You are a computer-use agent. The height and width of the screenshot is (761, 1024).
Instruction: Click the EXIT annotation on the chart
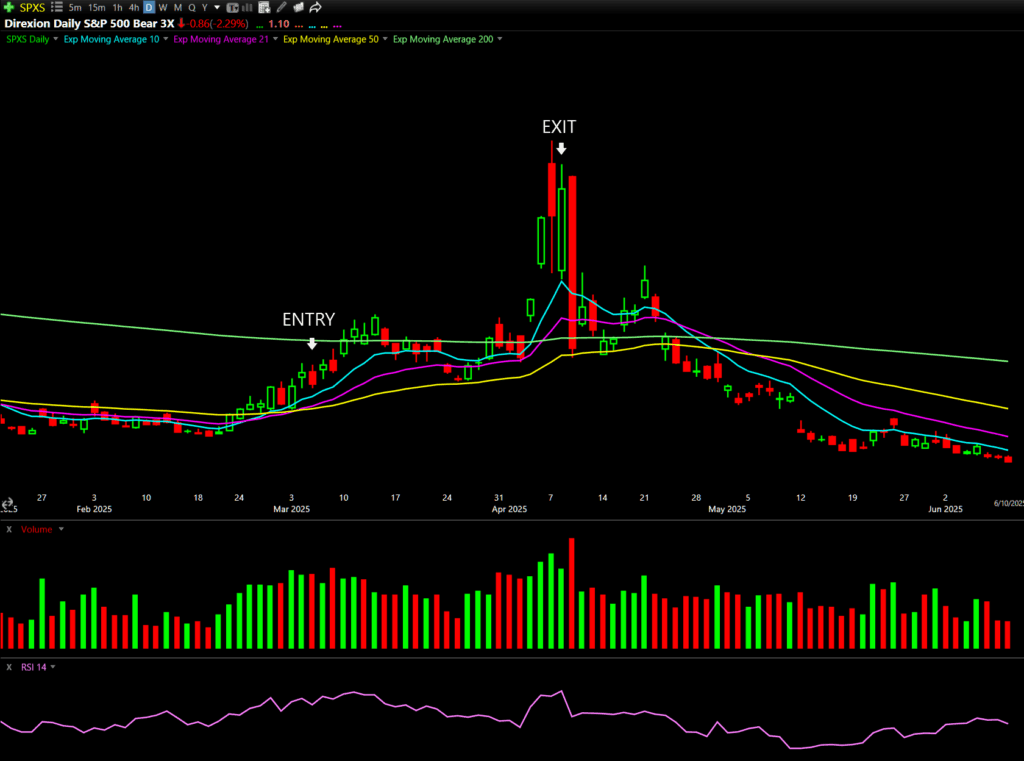click(559, 127)
